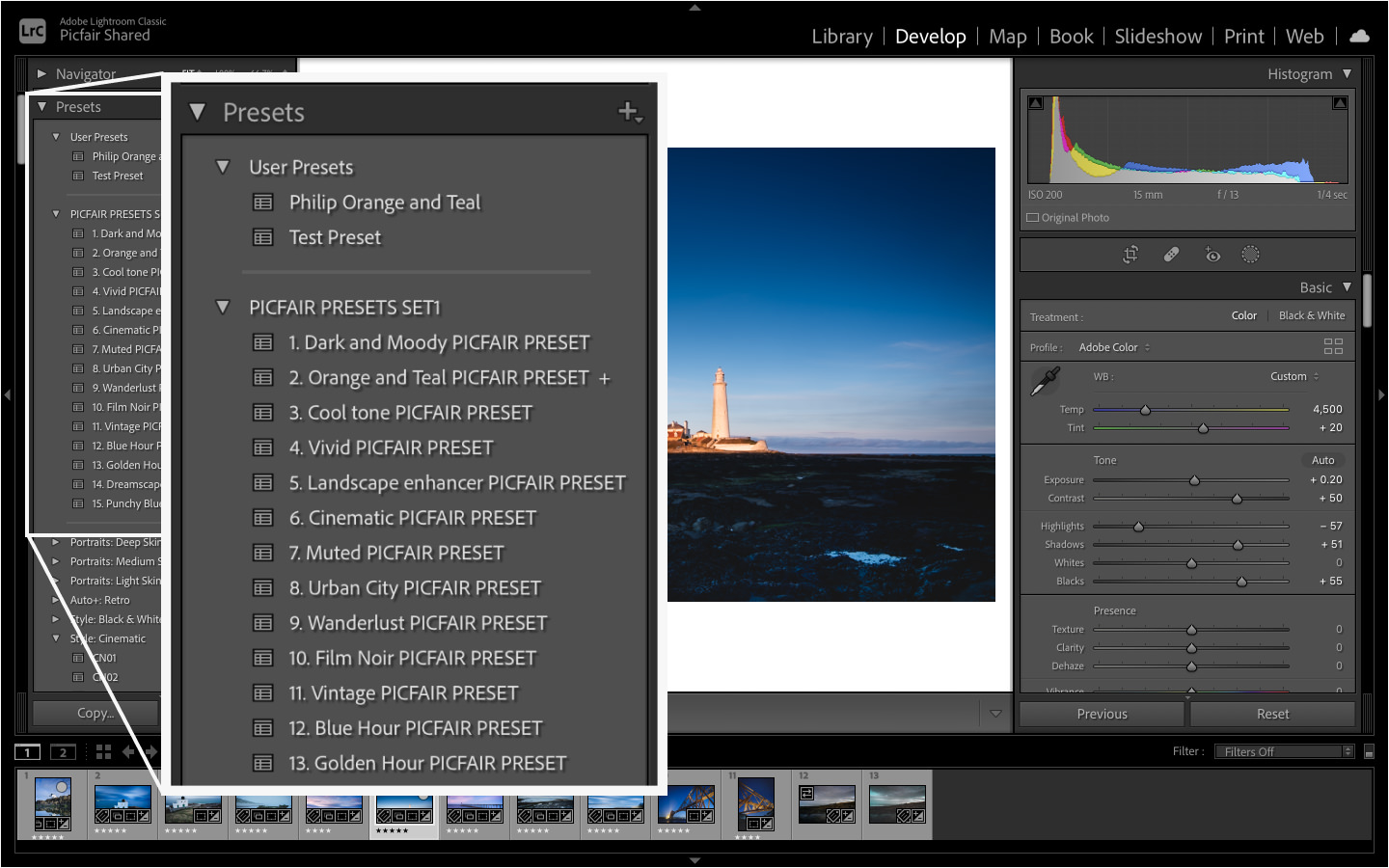Open the Healing spot removal tool
Screen dimensions: 1389x868
1169,254
